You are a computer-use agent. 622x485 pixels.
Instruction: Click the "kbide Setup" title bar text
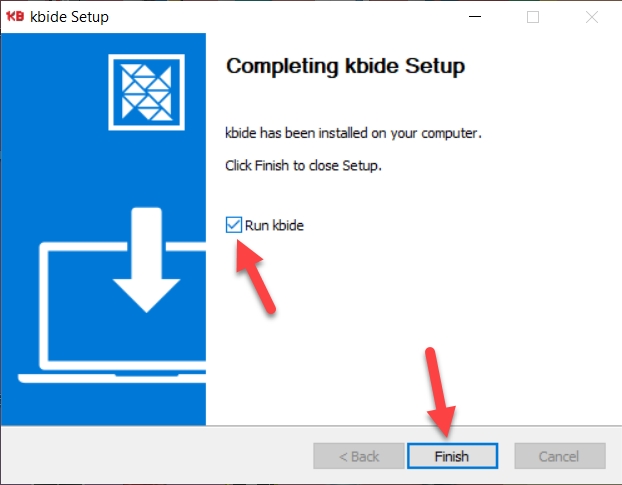(71, 17)
